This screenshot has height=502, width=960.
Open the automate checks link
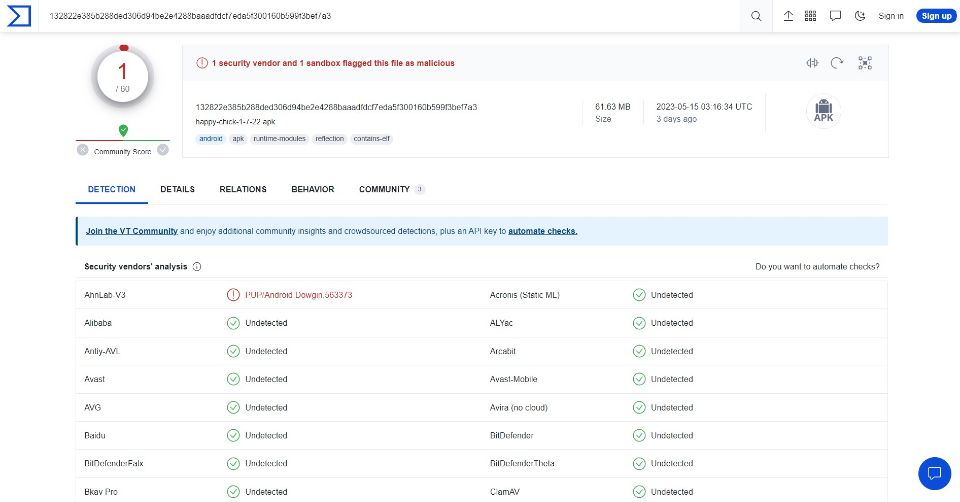[x=542, y=231]
